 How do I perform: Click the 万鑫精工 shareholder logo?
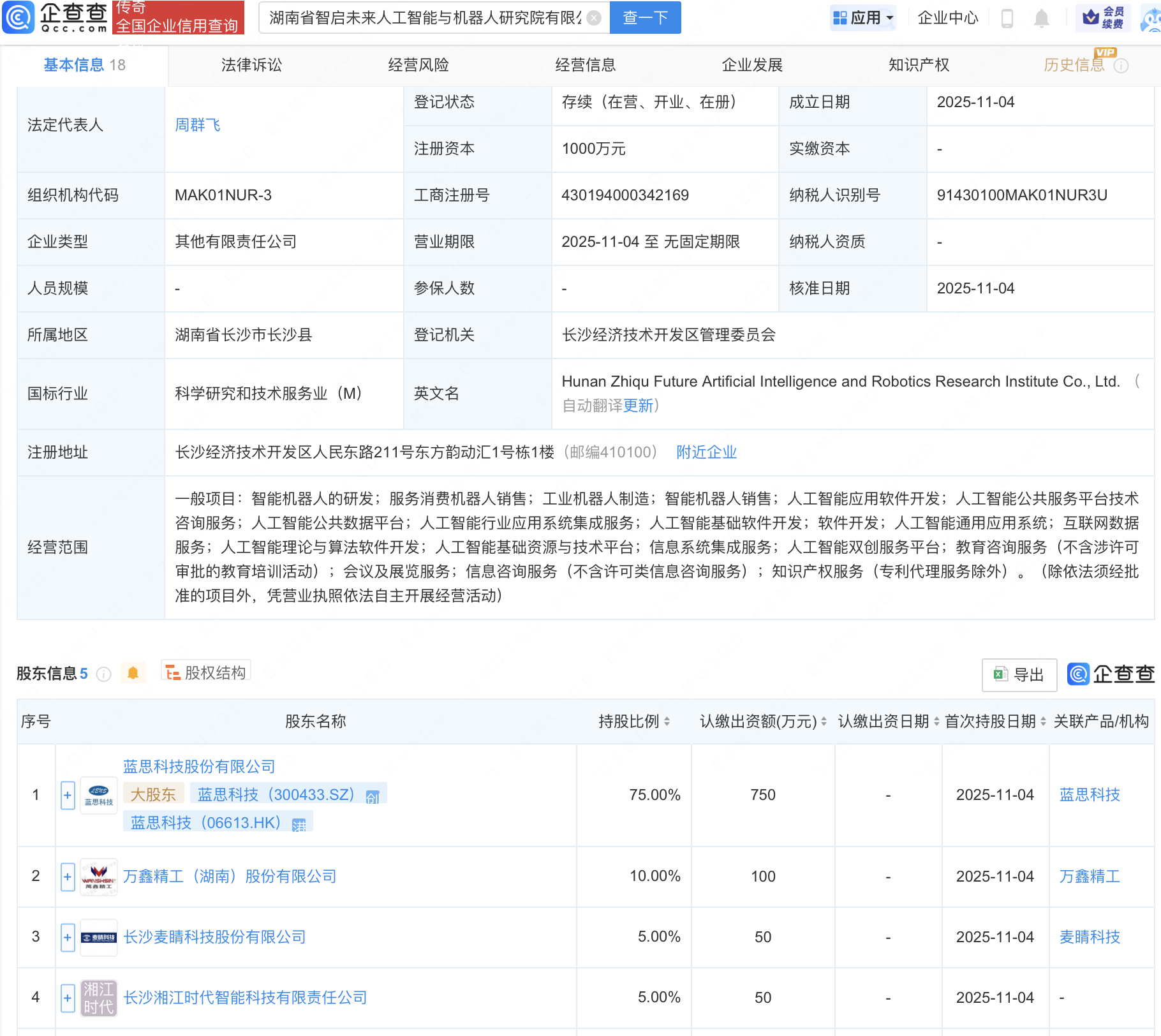pyautogui.click(x=99, y=877)
